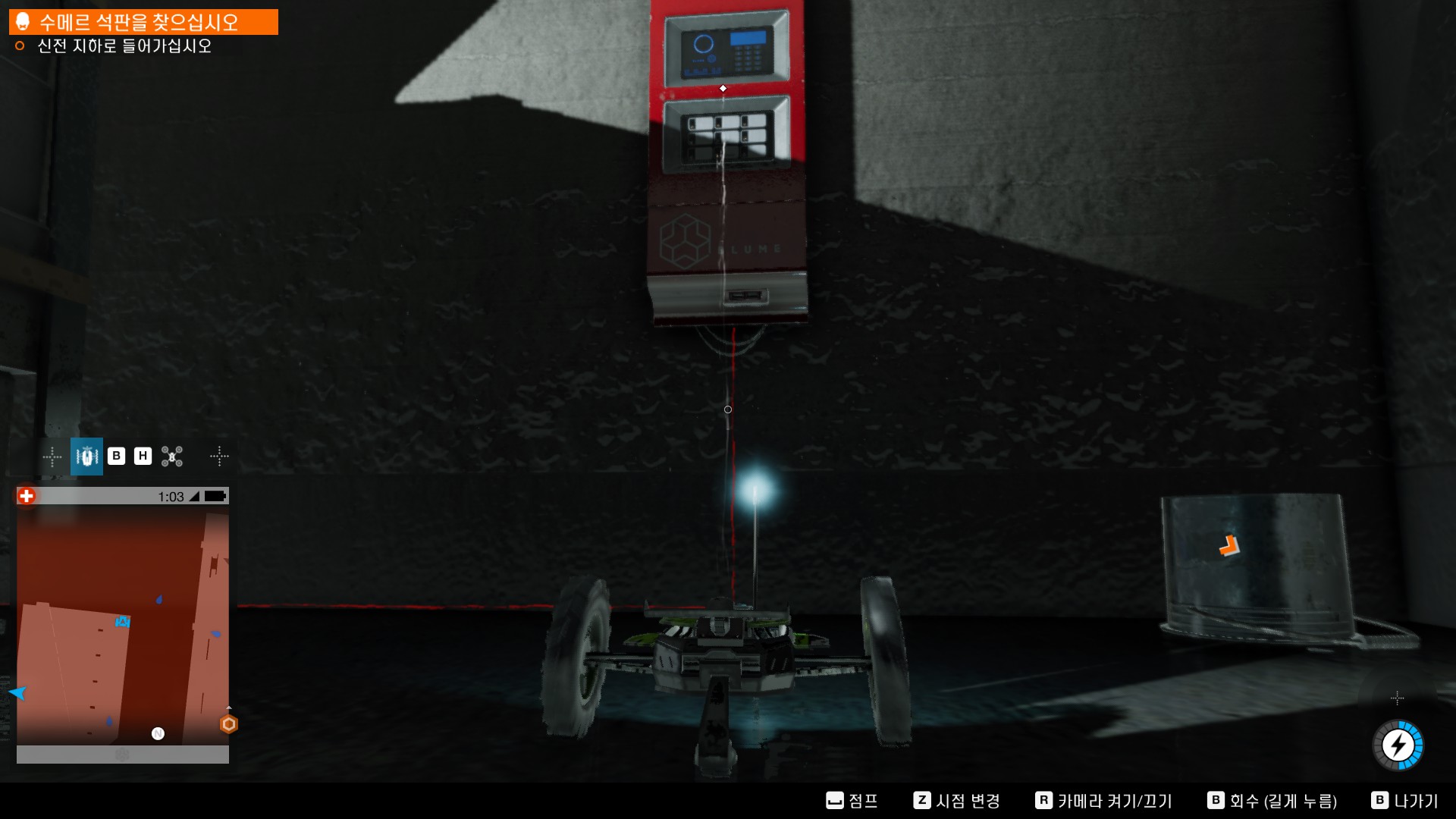Click the phone battery status icon

point(215,496)
